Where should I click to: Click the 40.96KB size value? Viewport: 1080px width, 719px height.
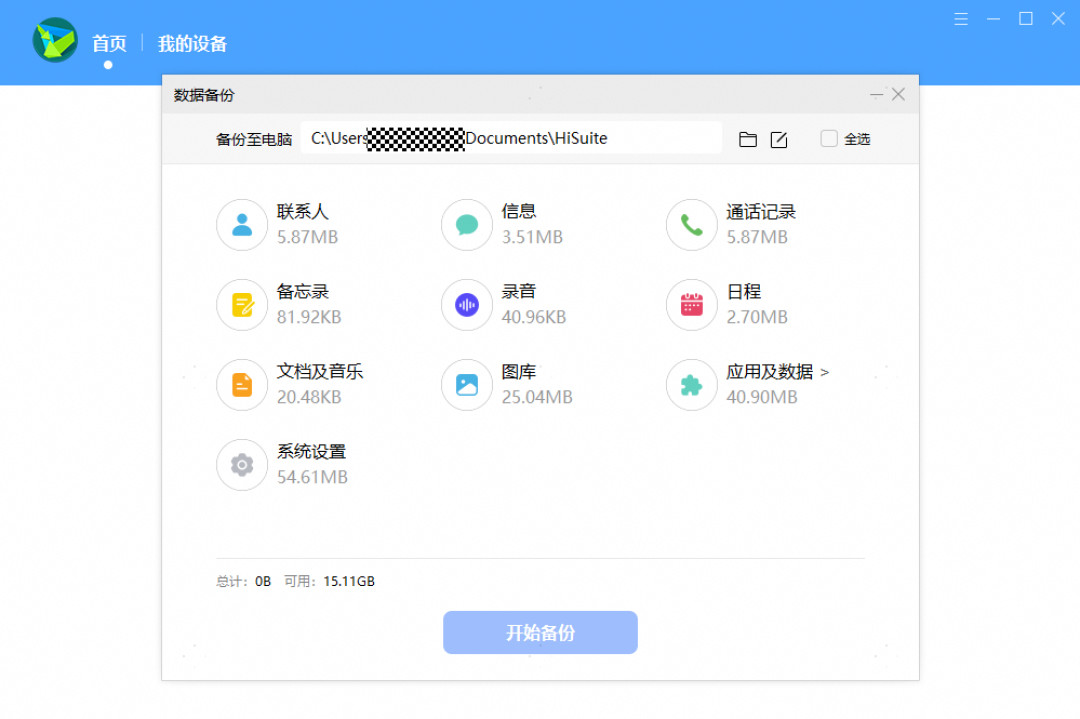pyautogui.click(x=533, y=317)
